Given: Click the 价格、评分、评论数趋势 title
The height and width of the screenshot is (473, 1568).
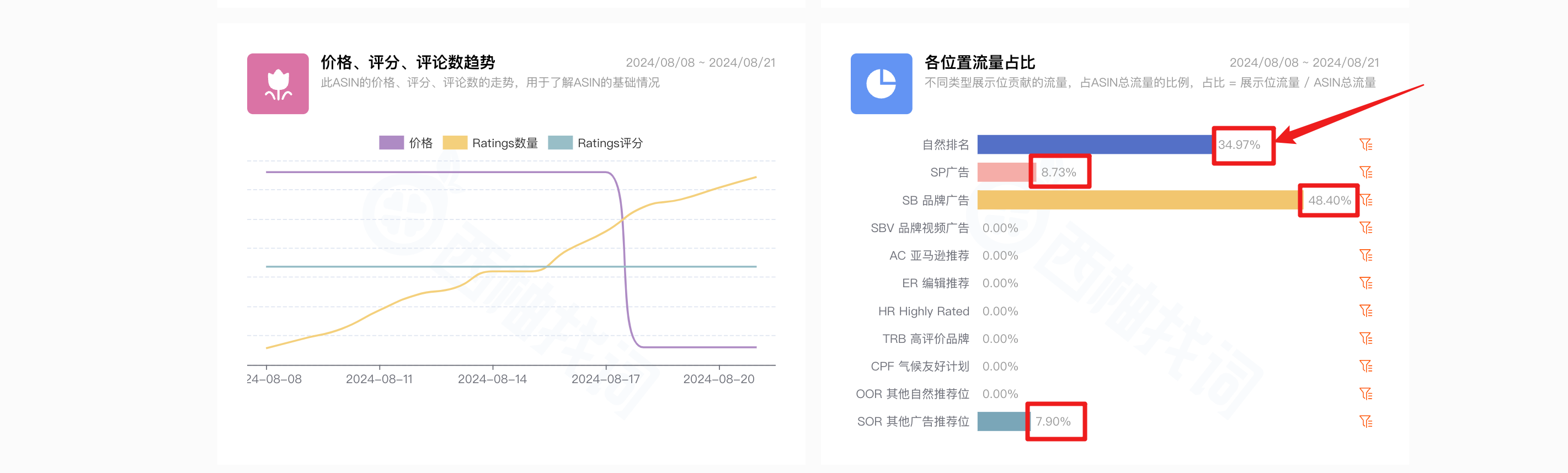Looking at the screenshot, I should click(408, 63).
